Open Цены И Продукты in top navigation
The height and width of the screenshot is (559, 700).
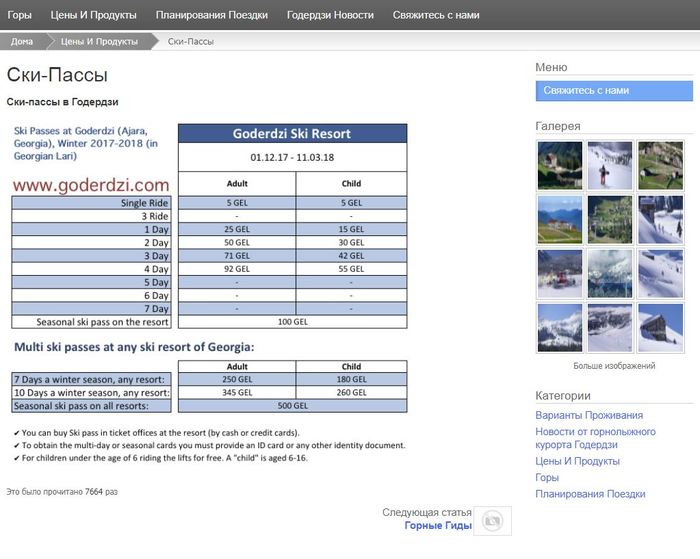click(x=93, y=15)
